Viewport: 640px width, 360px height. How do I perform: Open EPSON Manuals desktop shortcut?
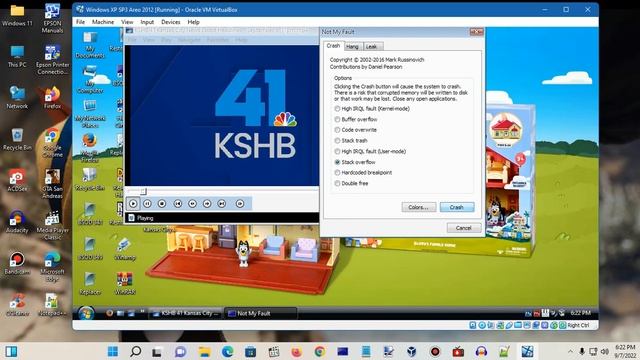(52, 18)
